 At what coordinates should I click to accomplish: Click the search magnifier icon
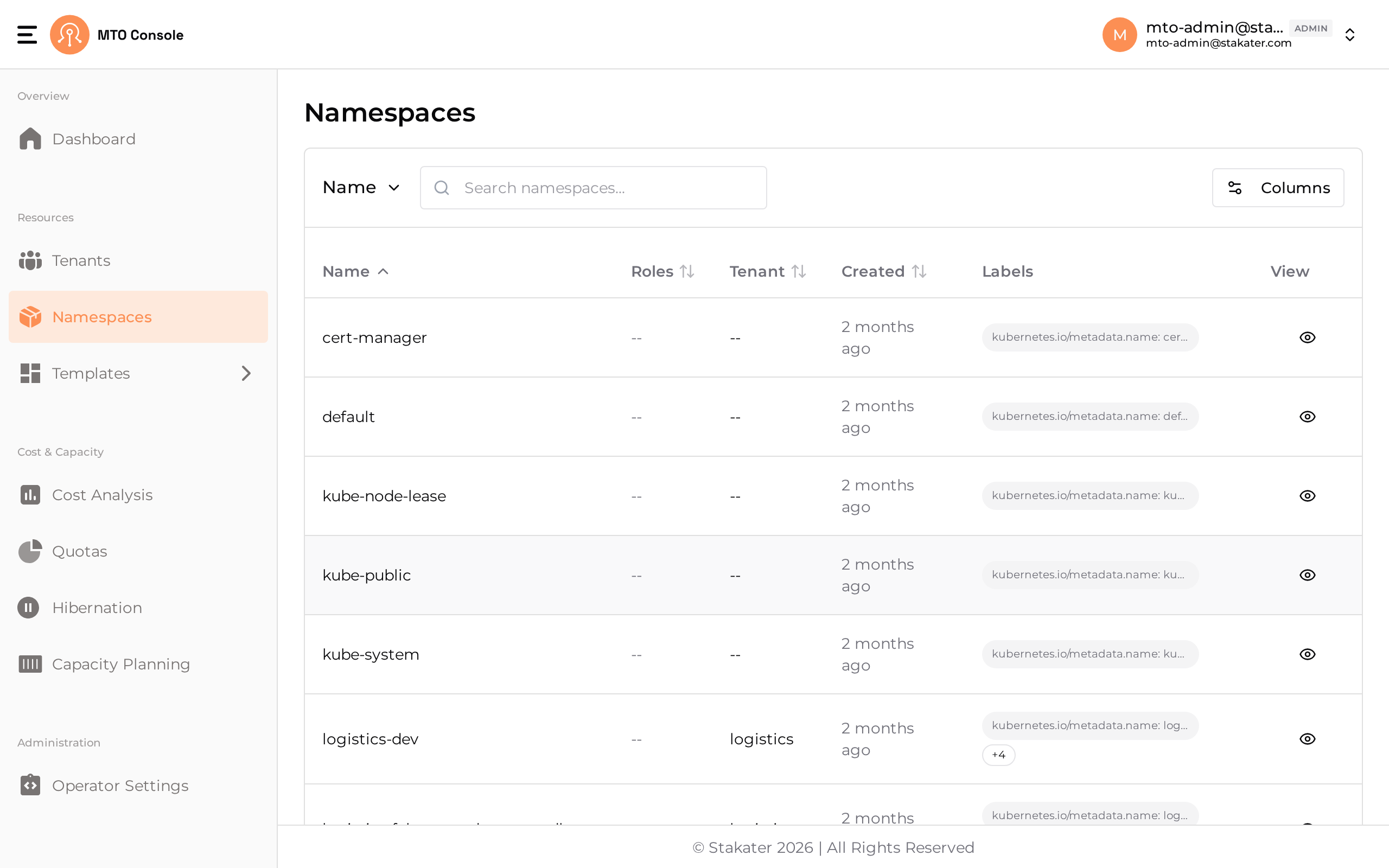(x=441, y=188)
